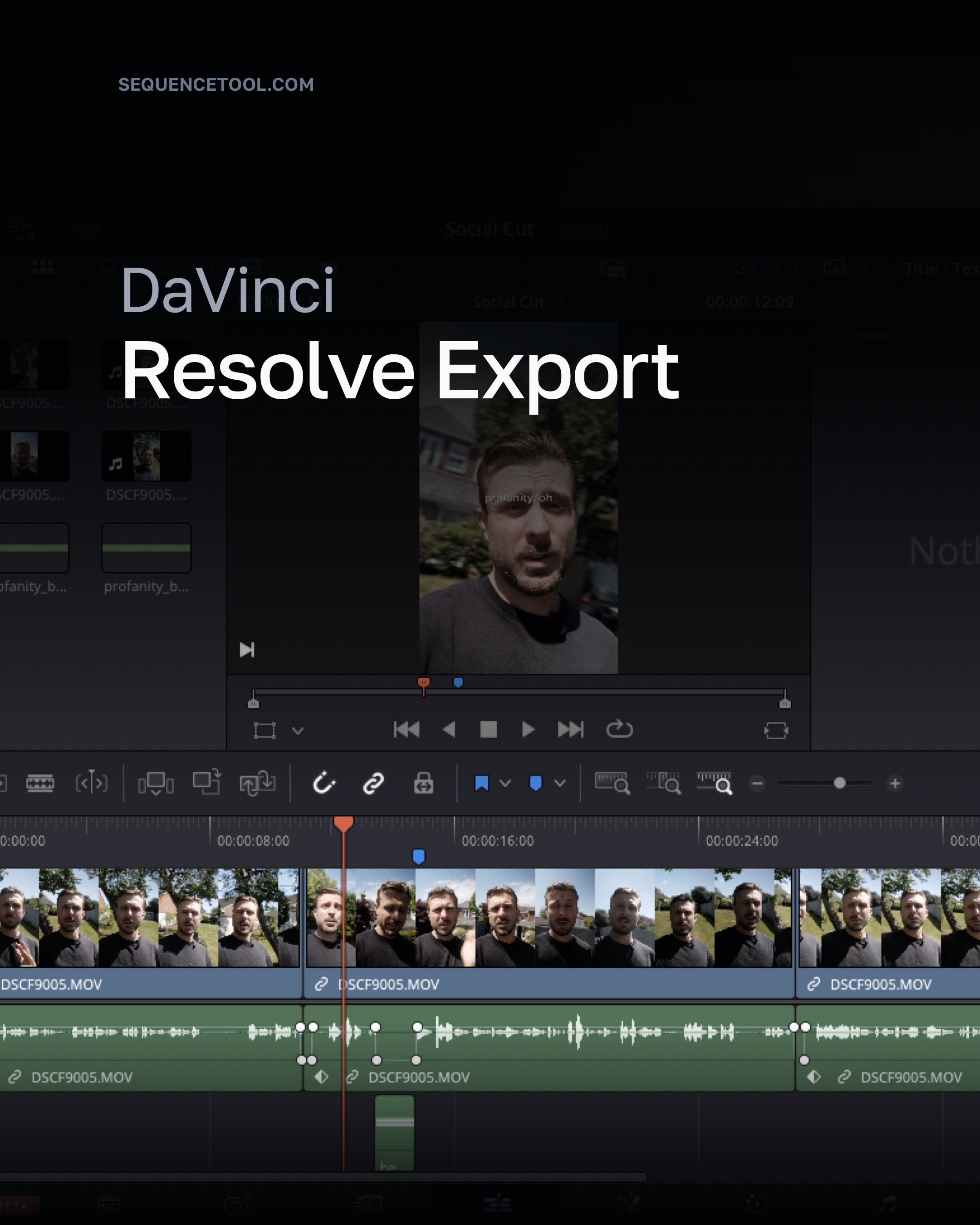Select the first DSCF9005.MOV audio clip

tap(150, 1048)
